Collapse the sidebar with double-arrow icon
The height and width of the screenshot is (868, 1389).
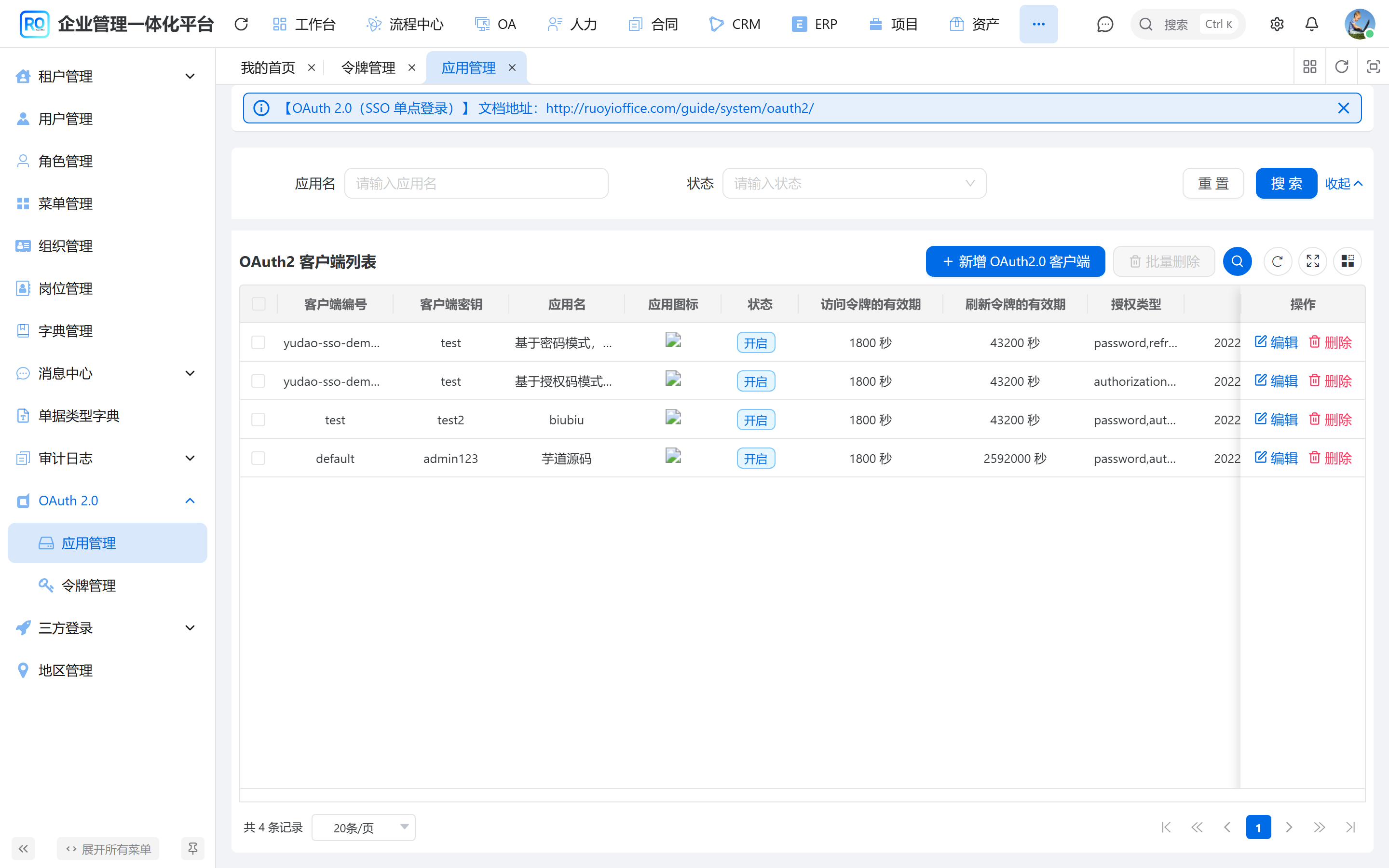point(23,849)
